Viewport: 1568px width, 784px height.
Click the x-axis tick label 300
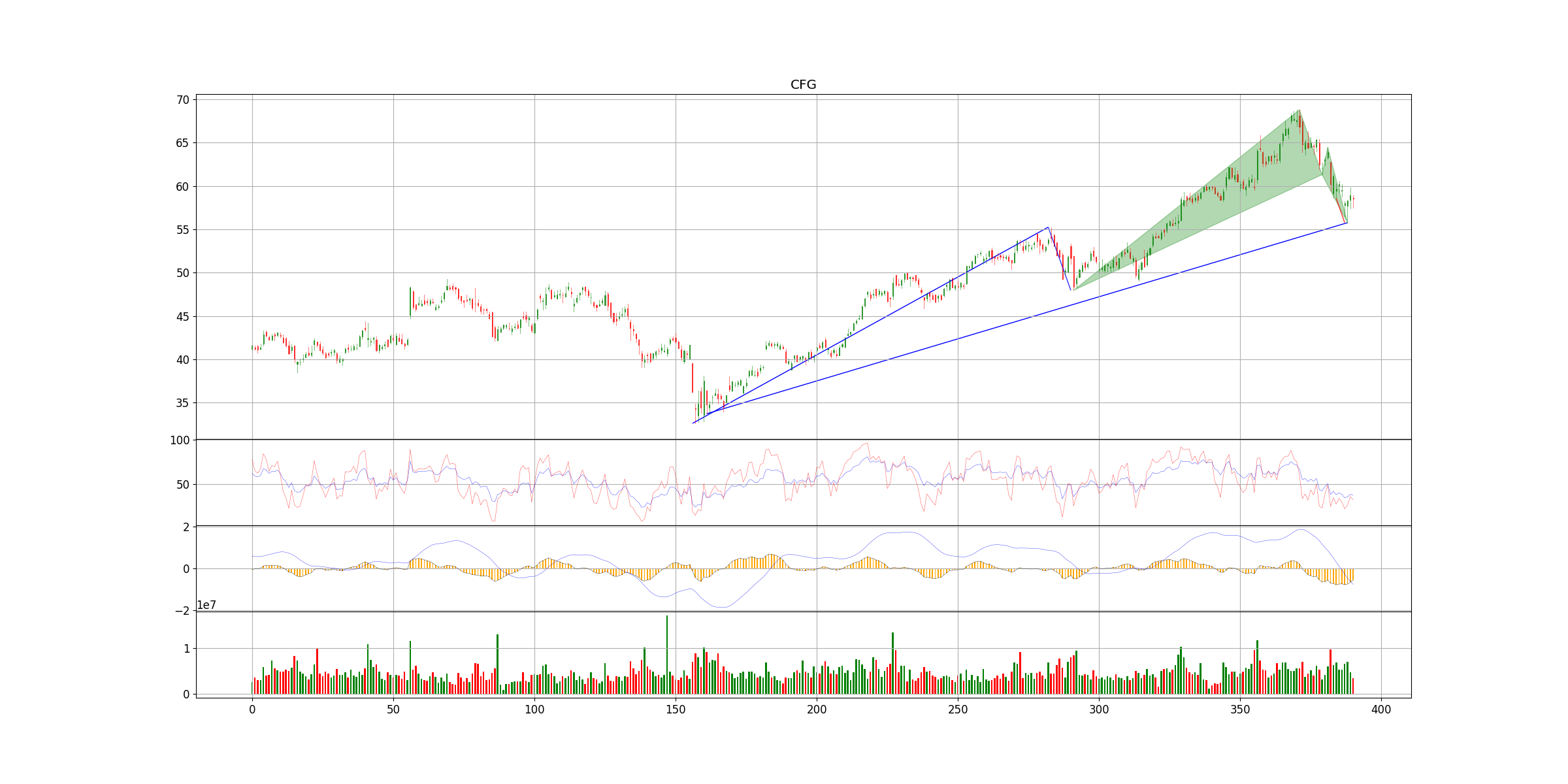(1098, 710)
